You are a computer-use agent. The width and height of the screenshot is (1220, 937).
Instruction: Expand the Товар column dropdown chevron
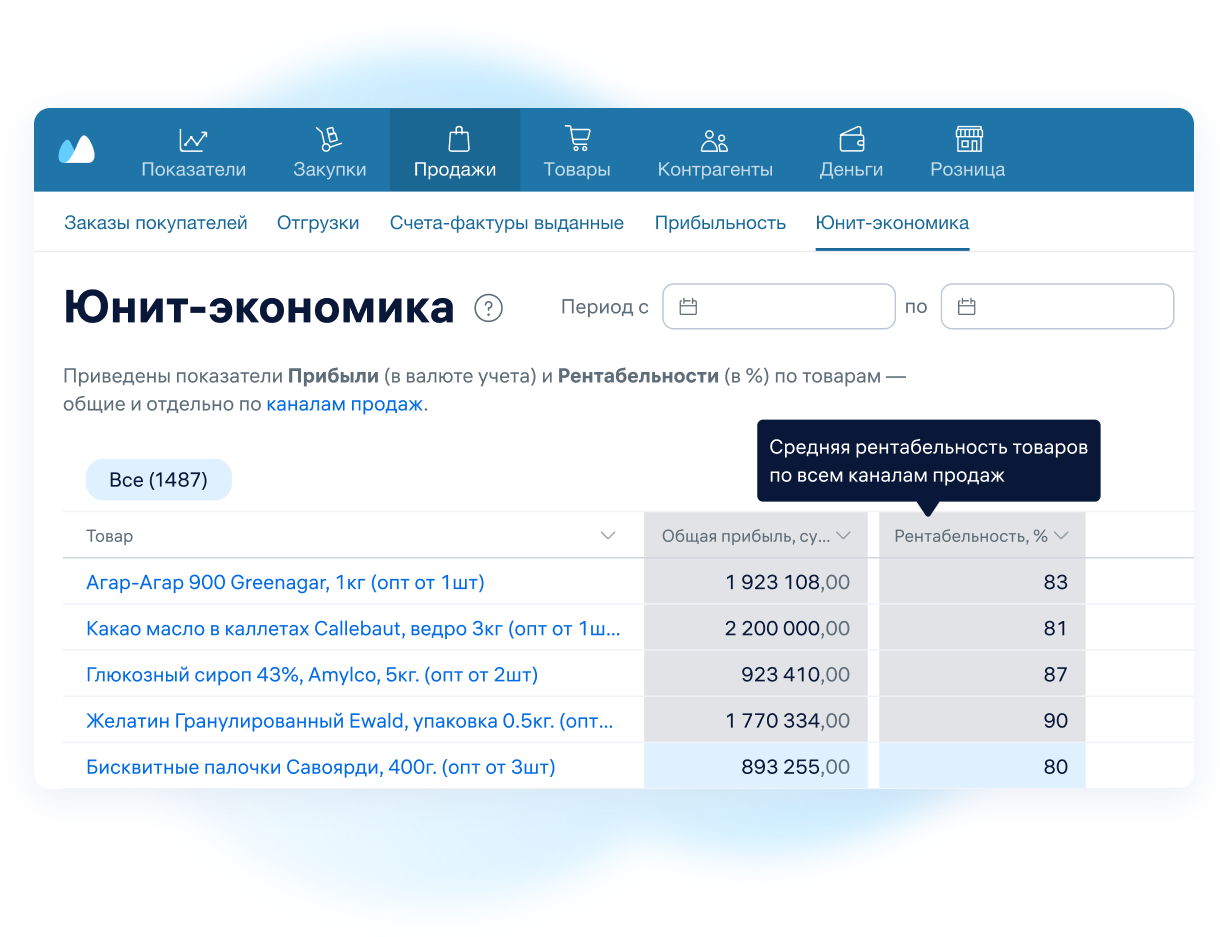[607, 536]
